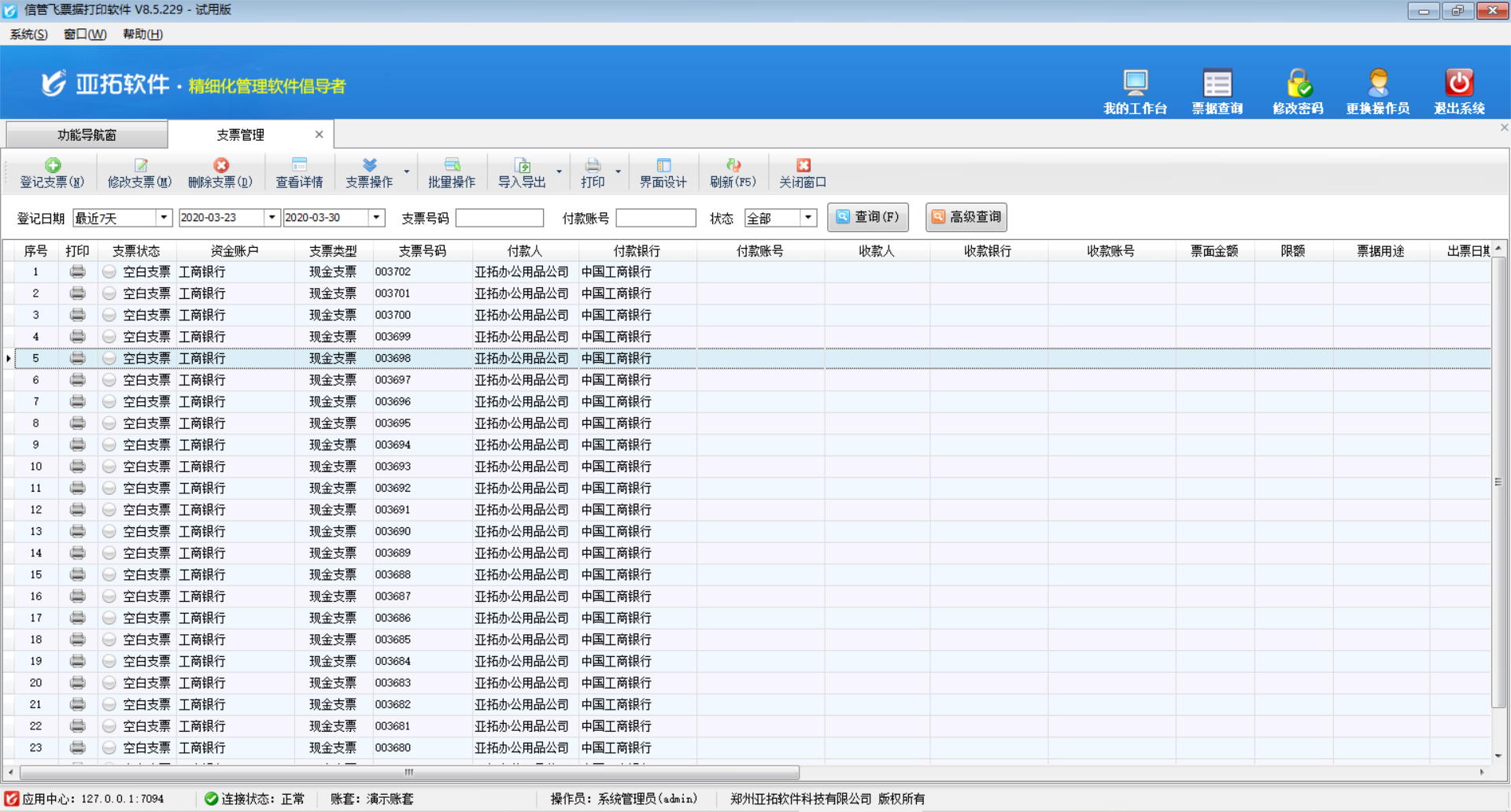Screen dimensions: 1511x812
Task: Click 退出系统 power icon
Action: click(x=1459, y=92)
